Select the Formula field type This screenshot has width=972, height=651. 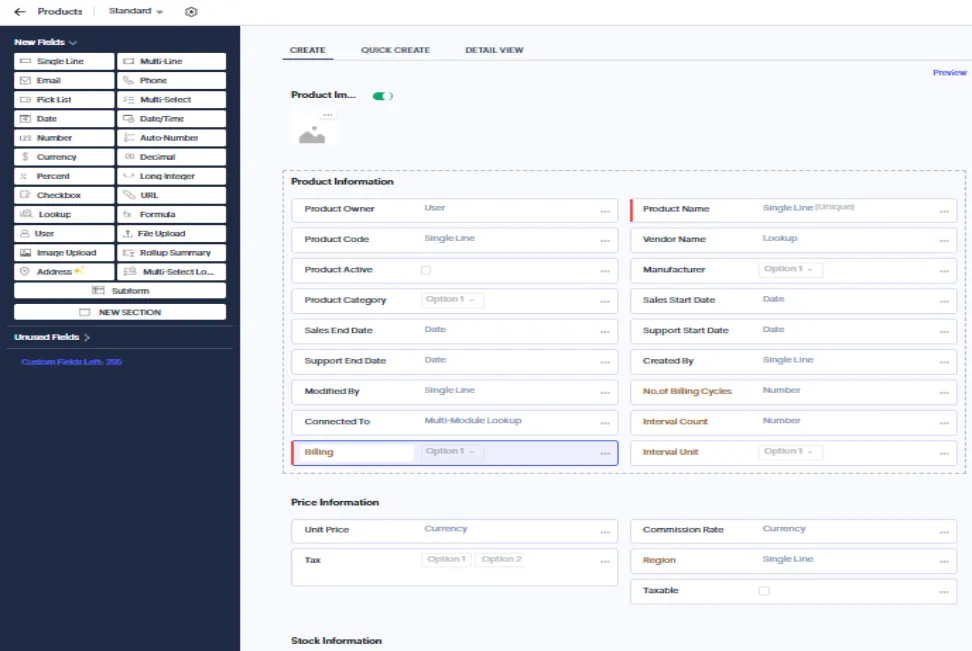pos(172,215)
